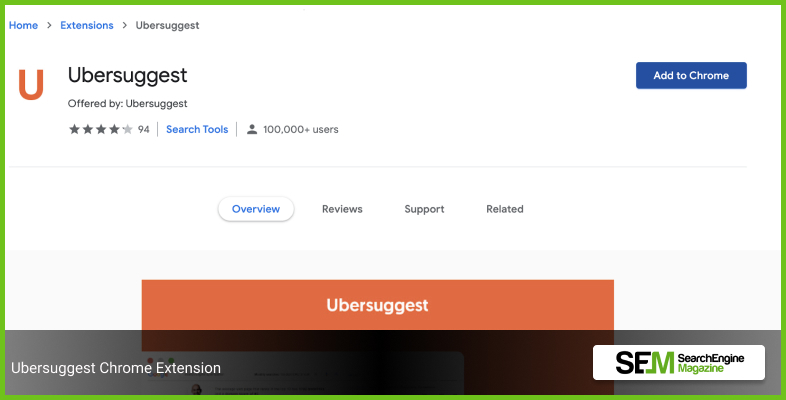Viewport: 786px width, 400px height.
Task: Open the Extensions breadcrumb link
Action: (87, 25)
